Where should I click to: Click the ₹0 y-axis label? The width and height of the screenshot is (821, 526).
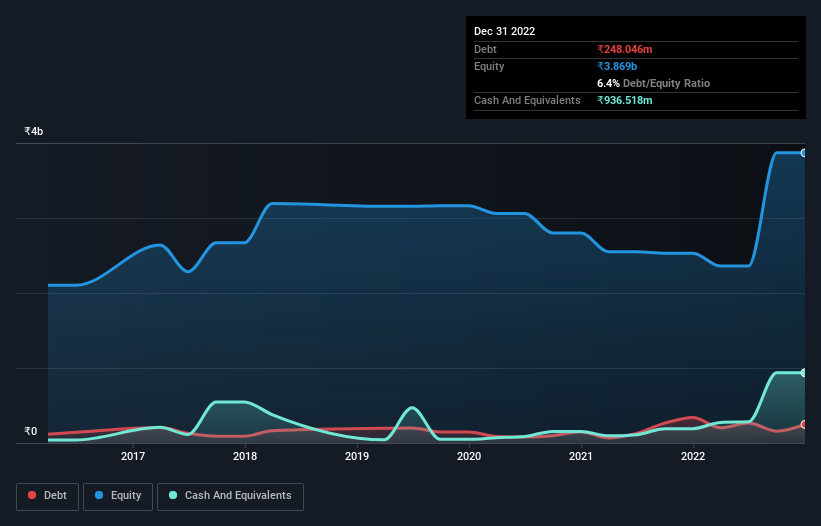31,431
